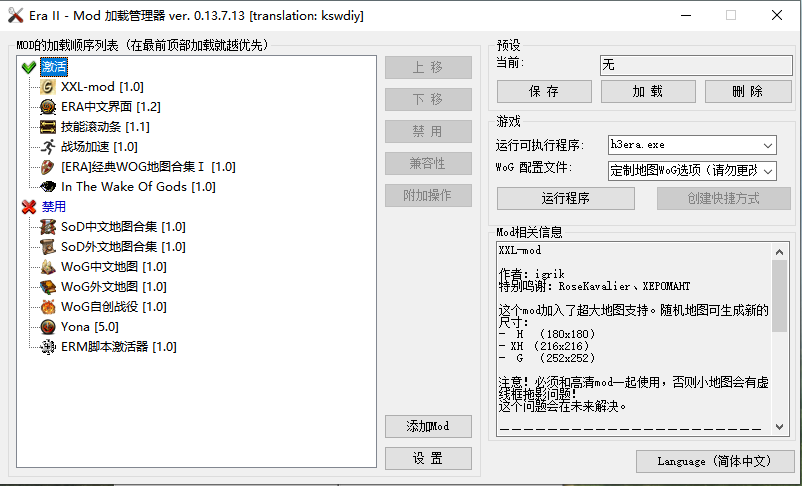Screen dimensions: 802x486
Task: Select SoD中文地图合集 [1.0] entry
Action: click(x=123, y=227)
